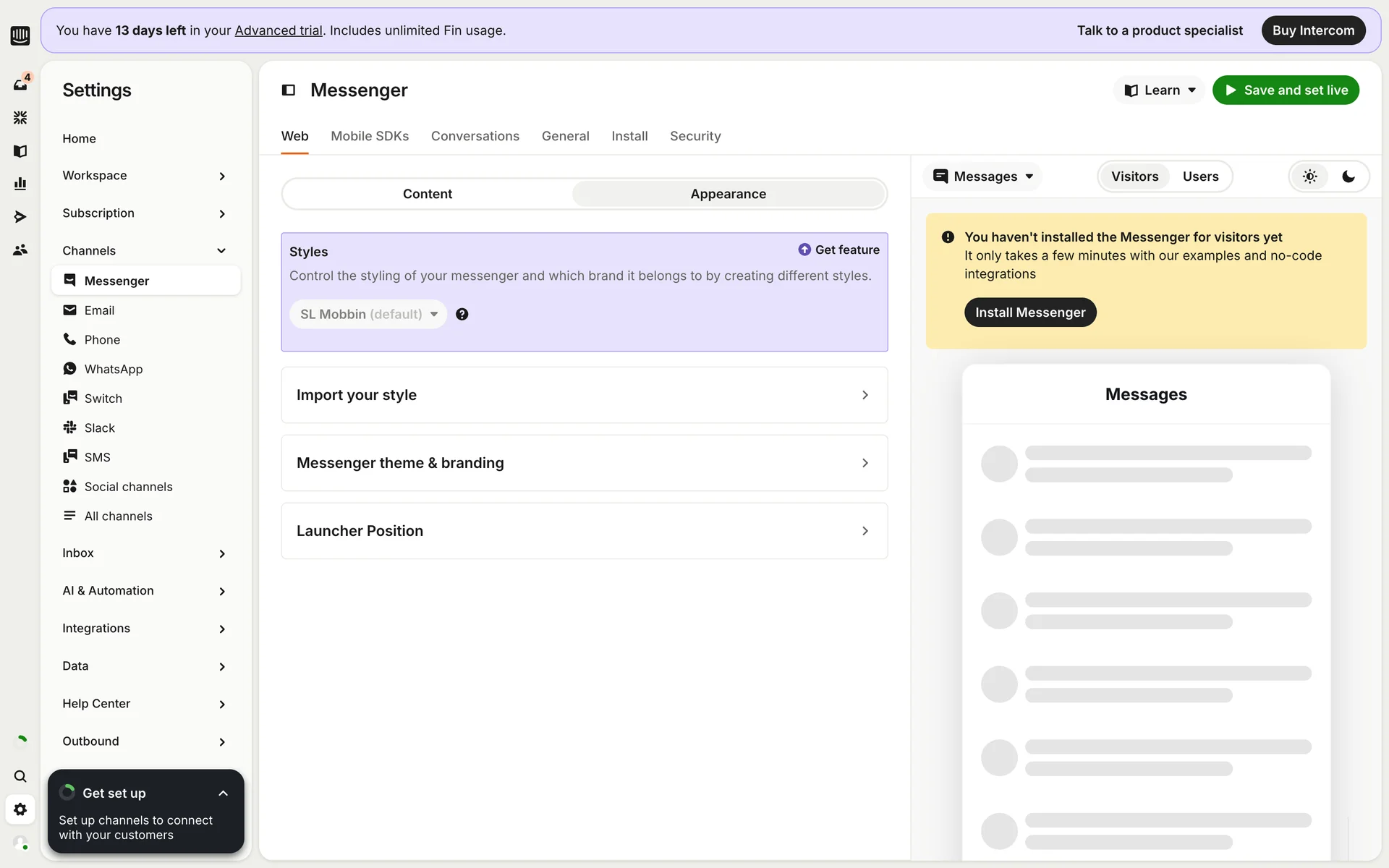Viewport: 1389px width, 868px height.
Task: Open the Inbox icon in left rail
Action: (x=20, y=84)
